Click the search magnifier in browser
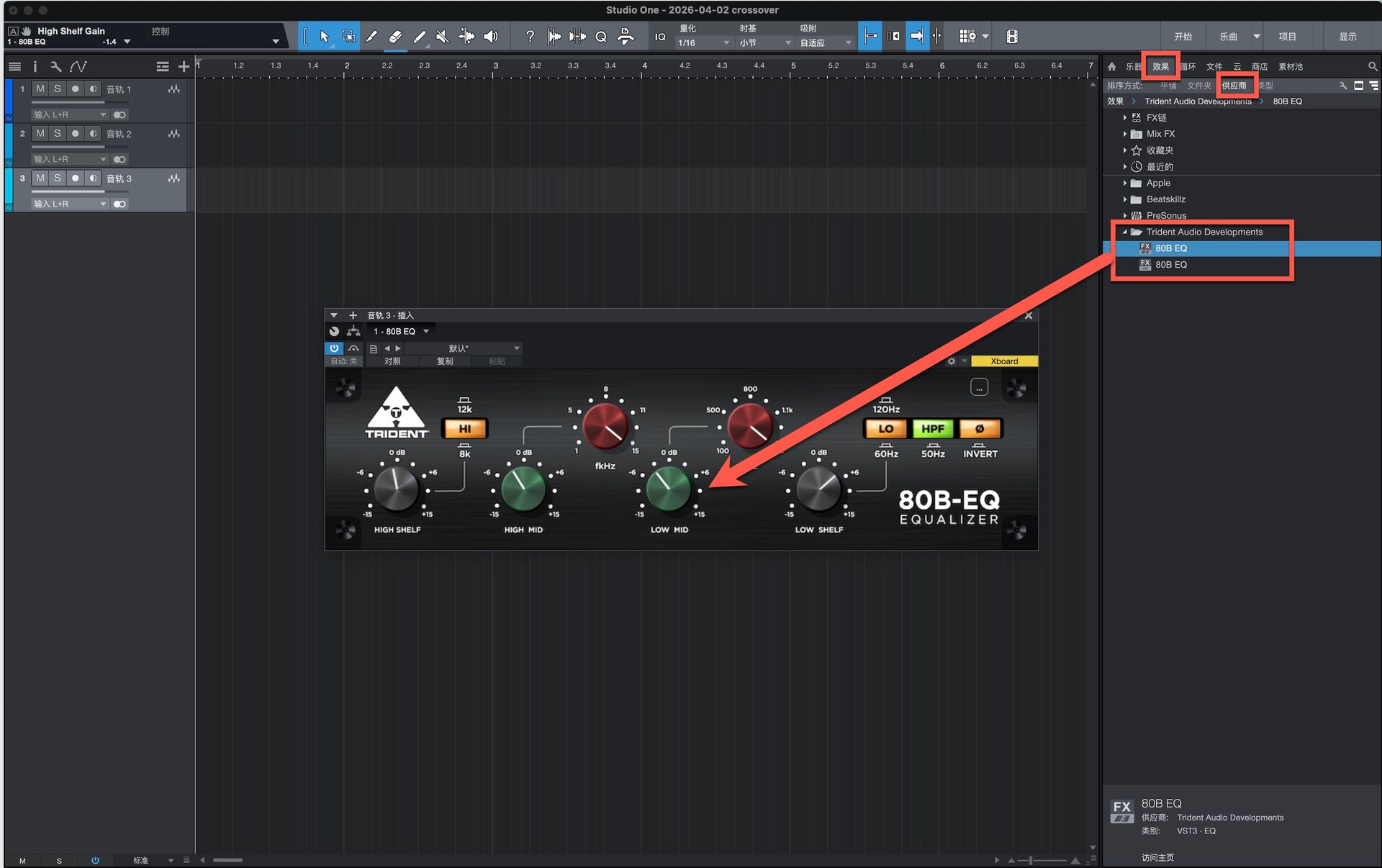 pyautogui.click(x=1372, y=66)
